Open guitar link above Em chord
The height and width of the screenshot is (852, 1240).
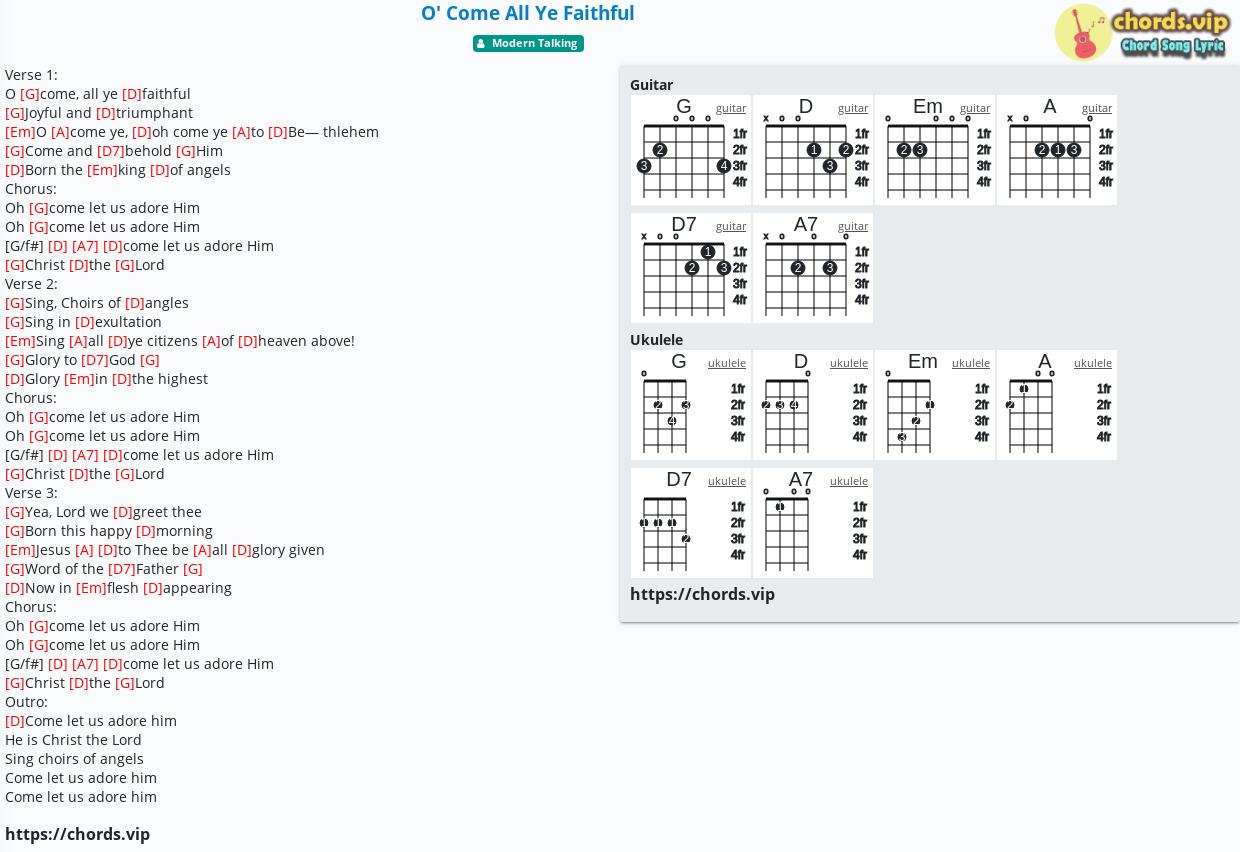[975, 108]
